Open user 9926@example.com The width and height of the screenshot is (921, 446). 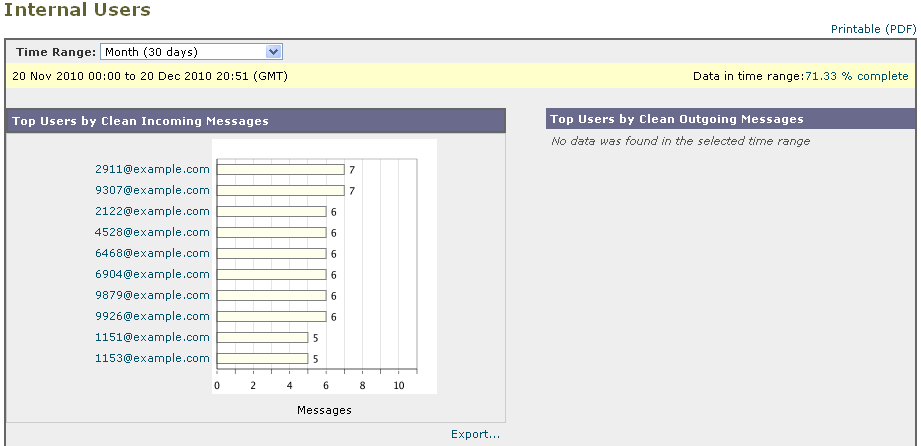tap(152, 316)
